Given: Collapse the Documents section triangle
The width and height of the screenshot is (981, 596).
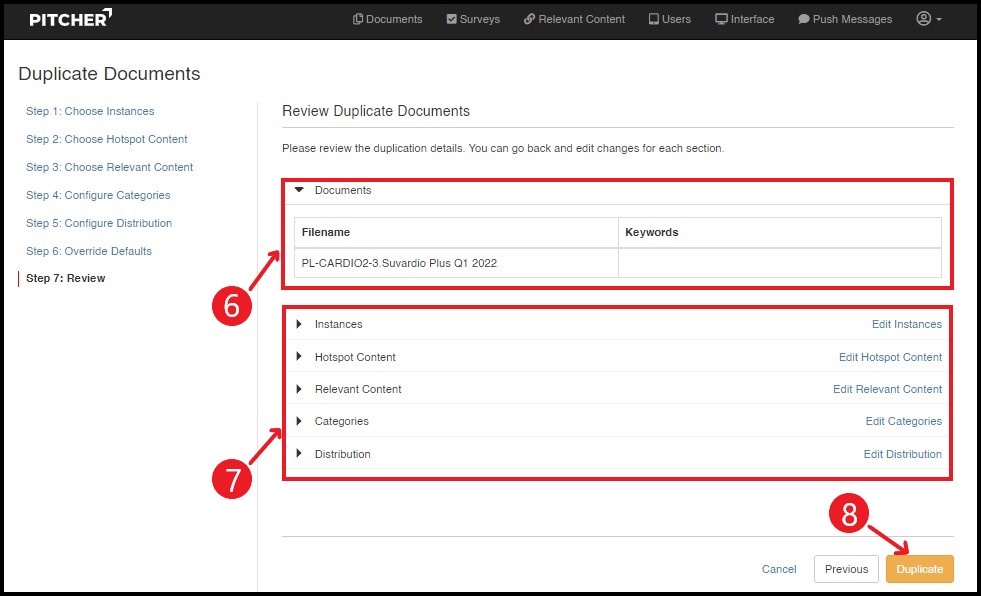Looking at the screenshot, I should coord(299,190).
